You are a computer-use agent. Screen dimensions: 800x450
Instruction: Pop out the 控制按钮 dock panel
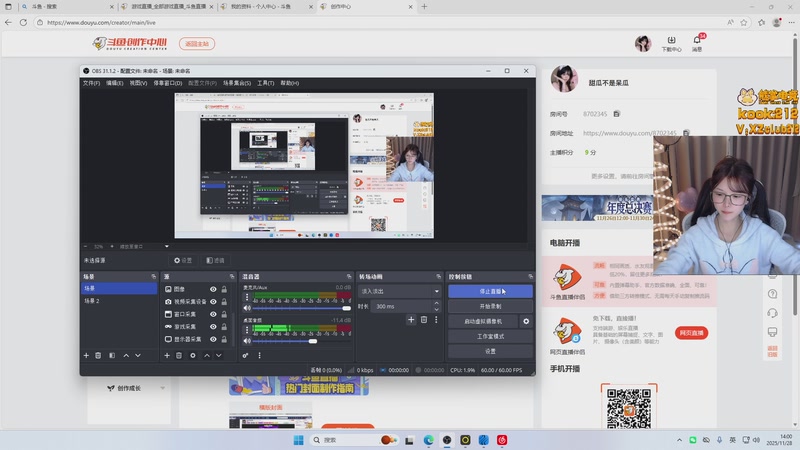tap(531, 277)
